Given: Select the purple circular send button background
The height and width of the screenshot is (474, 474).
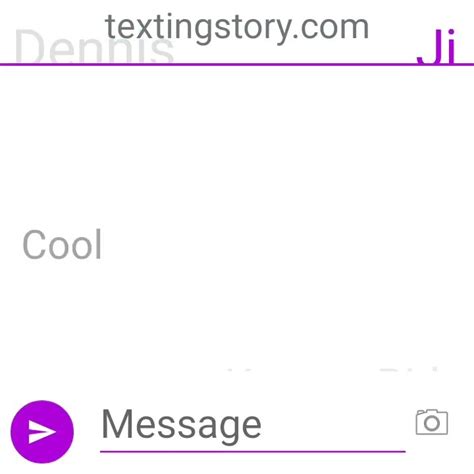Looking at the screenshot, I should pyautogui.click(x=42, y=432).
